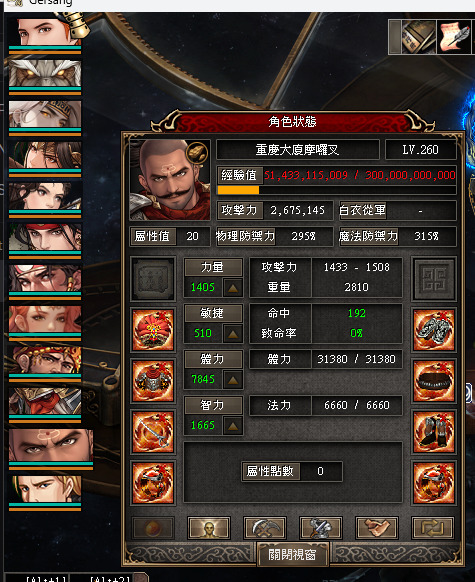475x582 pixels.
Task: Select the white-haired beast party portrait
Action: tap(45, 73)
